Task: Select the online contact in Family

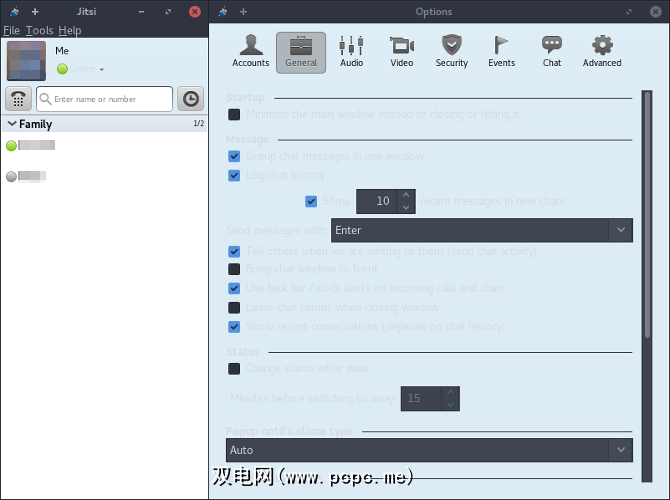Action: [30, 145]
